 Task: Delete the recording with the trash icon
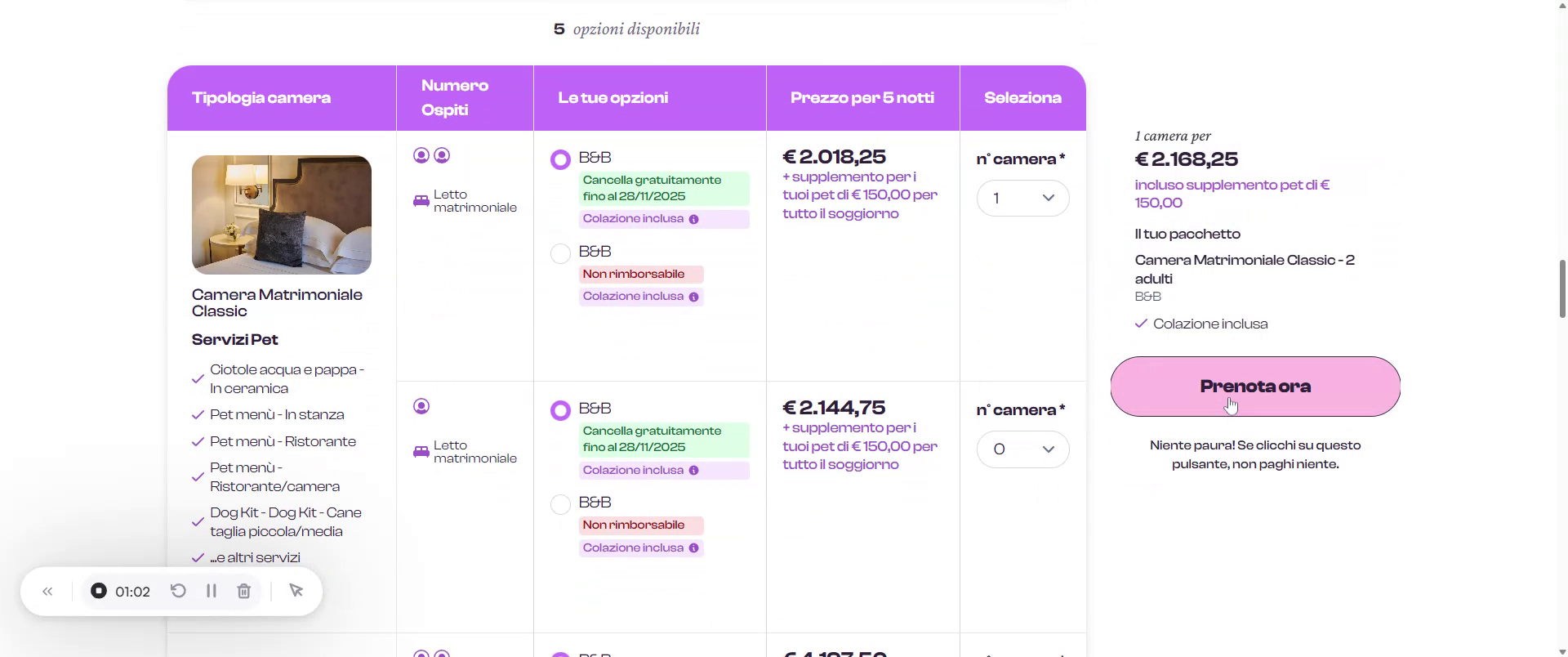pos(243,591)
